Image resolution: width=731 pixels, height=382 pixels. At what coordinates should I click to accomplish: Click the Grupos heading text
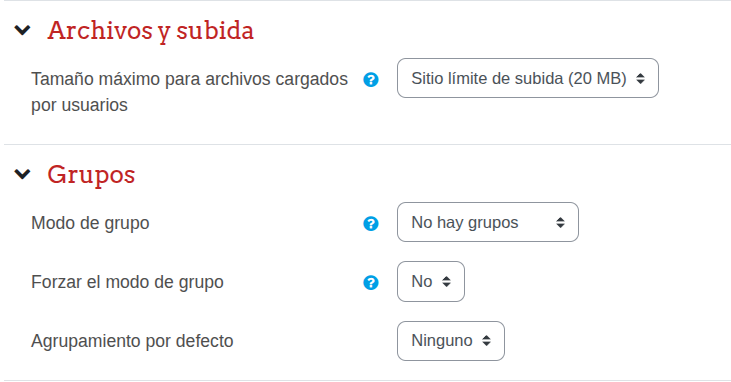point(91,175)
